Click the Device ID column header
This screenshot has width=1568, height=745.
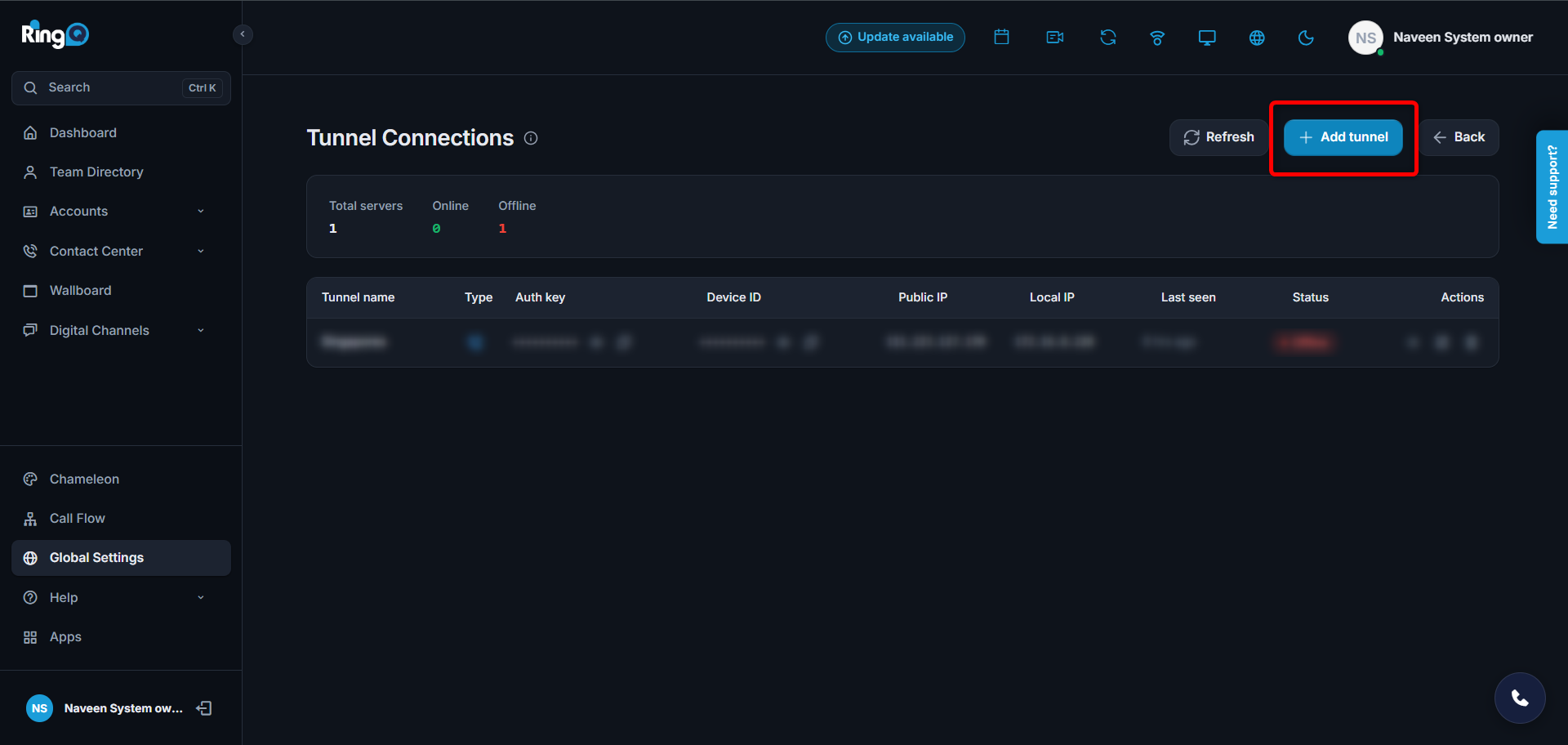click(733, 297)
